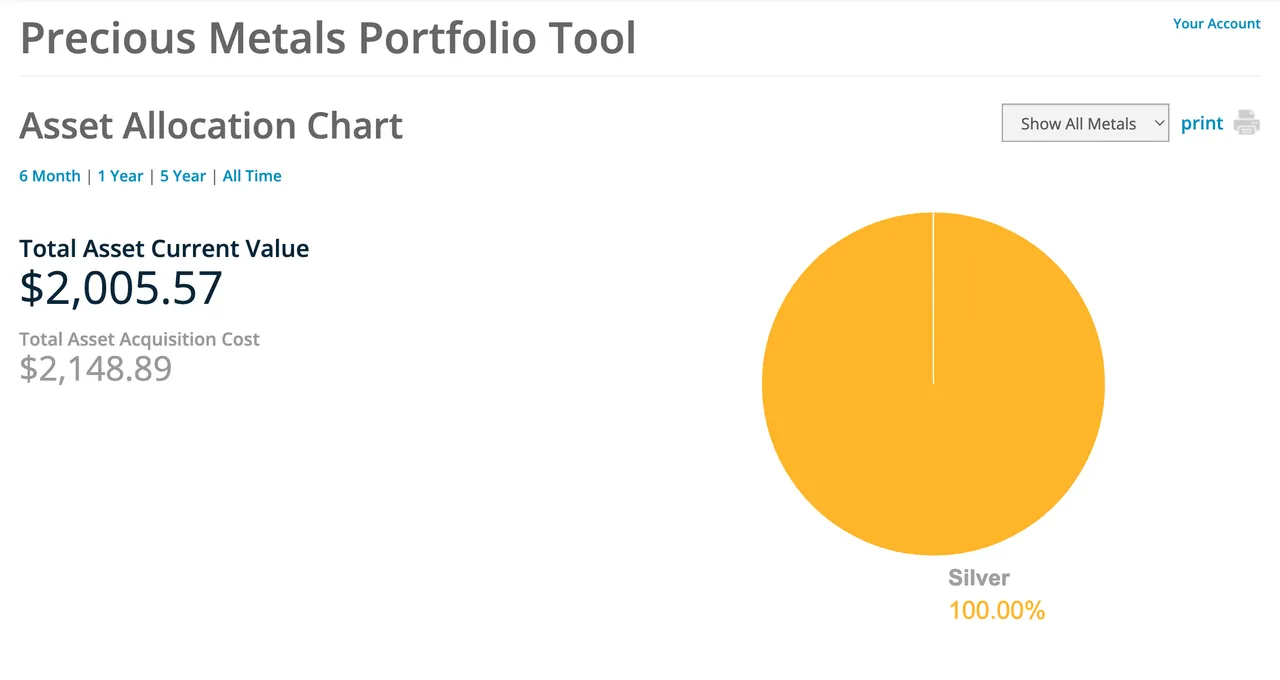This screenshot has height=680, width=1280.
Task: Click the Asset Allocation Chart heading
Action: point(211,126)
